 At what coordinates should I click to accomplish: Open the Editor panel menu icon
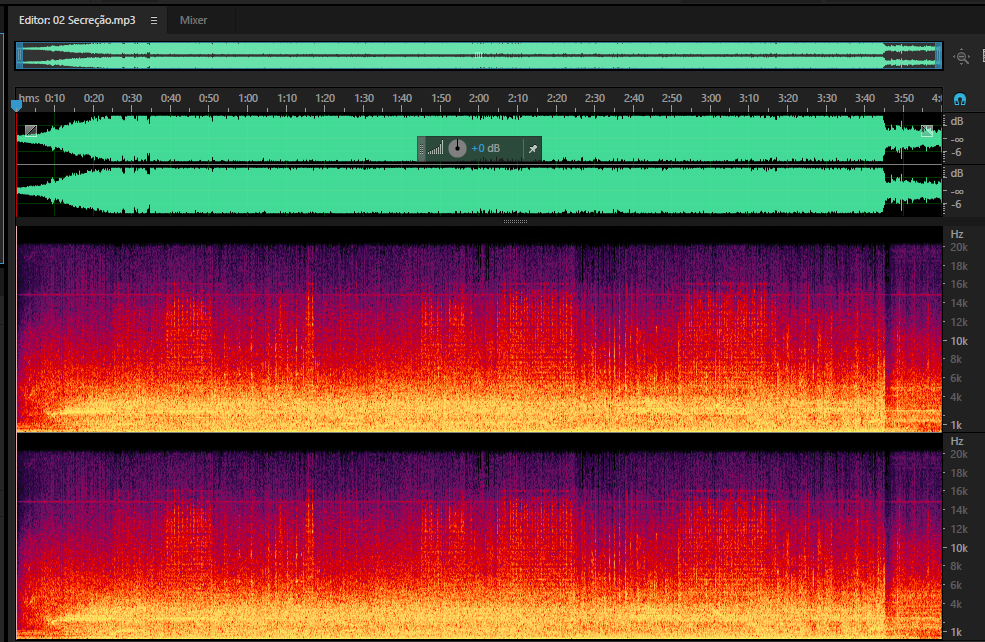click(154, 20)
